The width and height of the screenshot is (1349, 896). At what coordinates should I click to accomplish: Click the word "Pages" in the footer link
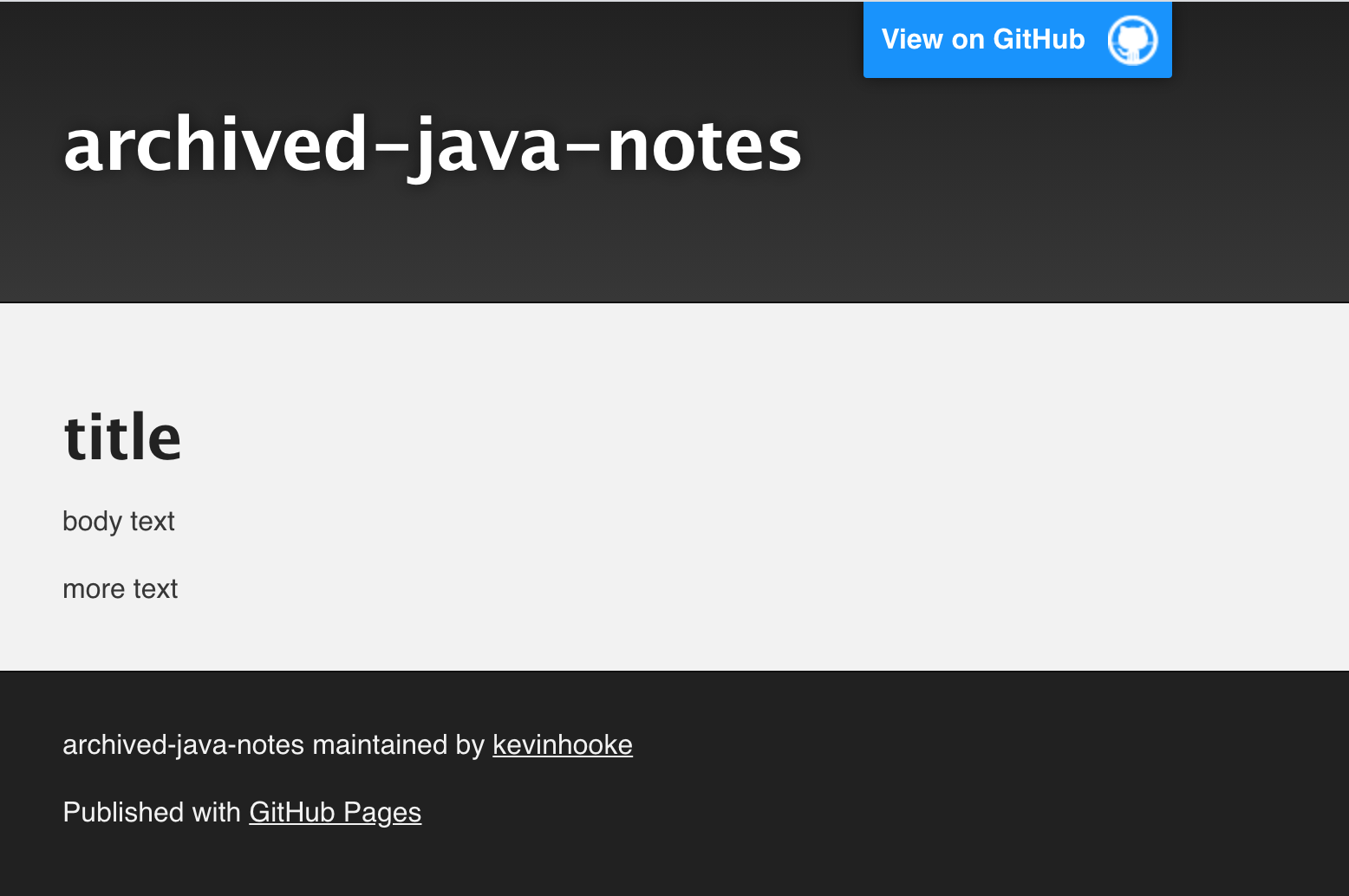click(x=382, y=813)
